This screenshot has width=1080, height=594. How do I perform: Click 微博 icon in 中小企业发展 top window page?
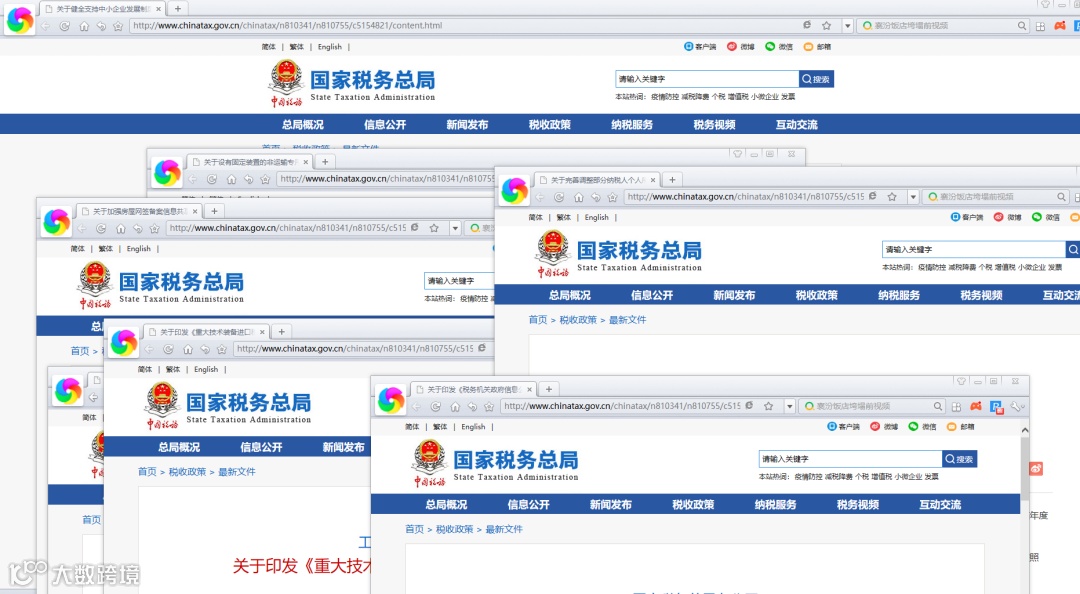731,46
